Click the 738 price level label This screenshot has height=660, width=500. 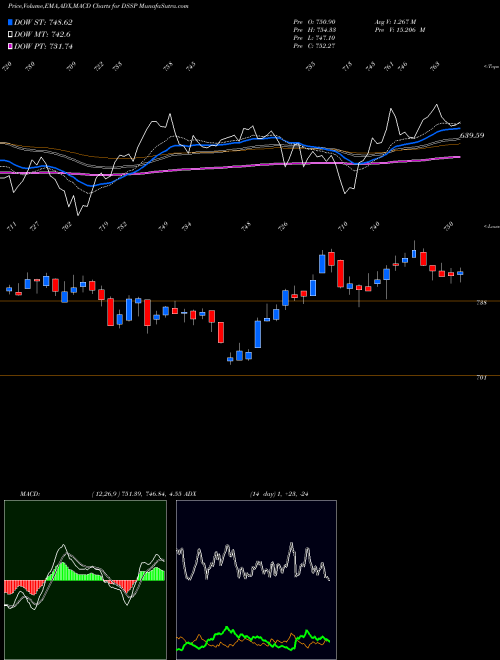coord(482,302)
